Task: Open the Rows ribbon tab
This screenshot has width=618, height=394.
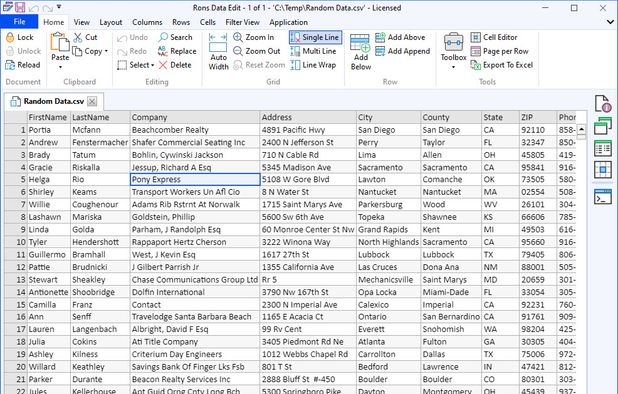Action: click(181, 22)
